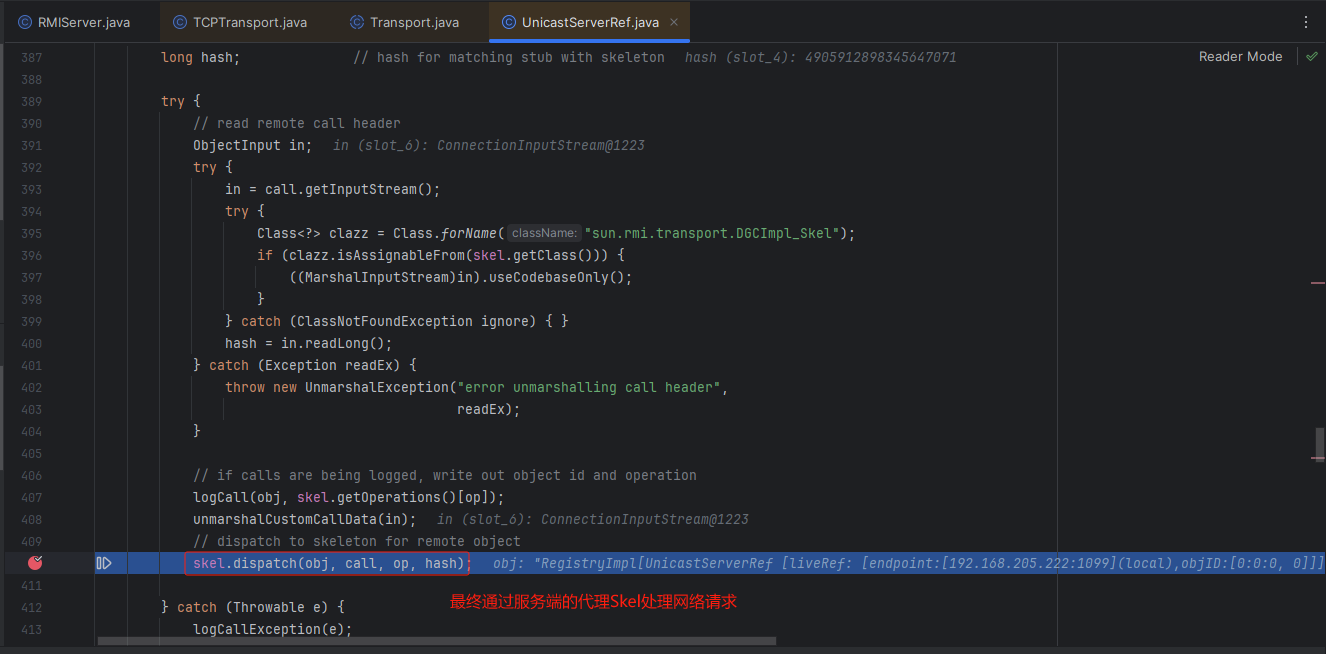Click the execution point arrow beside skel.dispatch
The image size is (1326, 654).
(x=104, y=563)
